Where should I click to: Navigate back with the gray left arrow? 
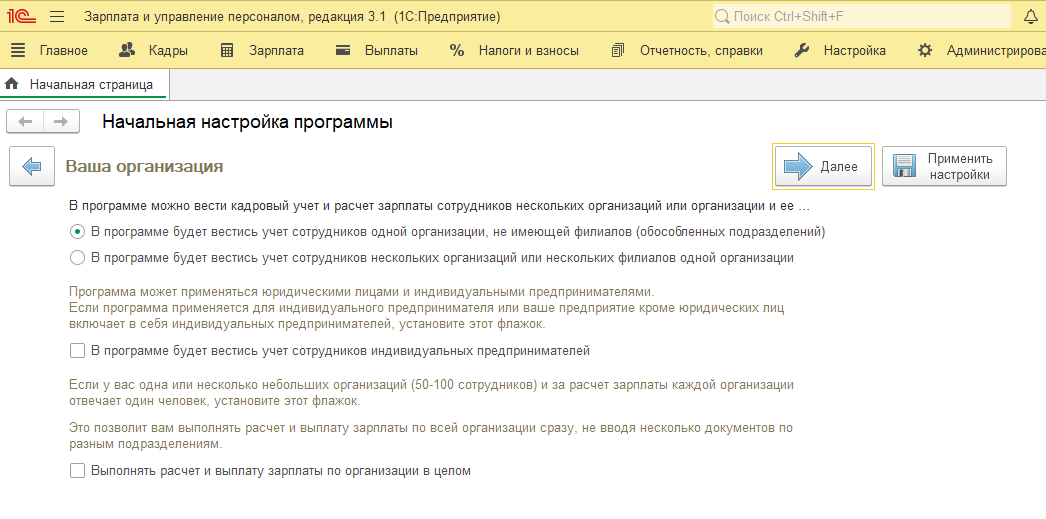click(x=25, y=121)
